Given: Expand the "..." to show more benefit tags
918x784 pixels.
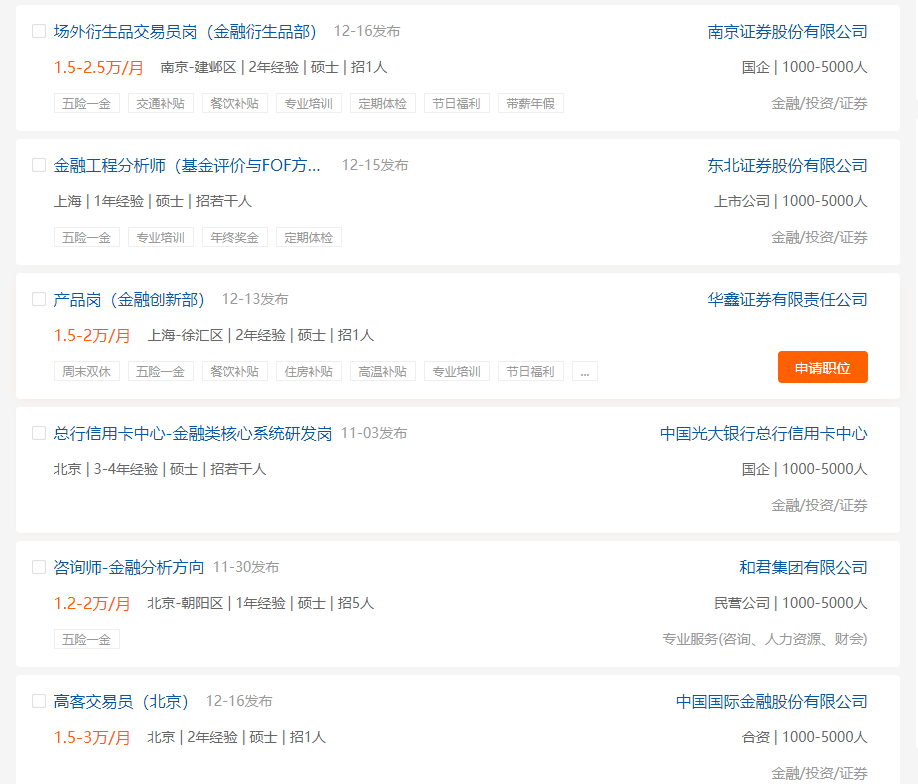Looking at the screenshot, I should pos(584,371).
